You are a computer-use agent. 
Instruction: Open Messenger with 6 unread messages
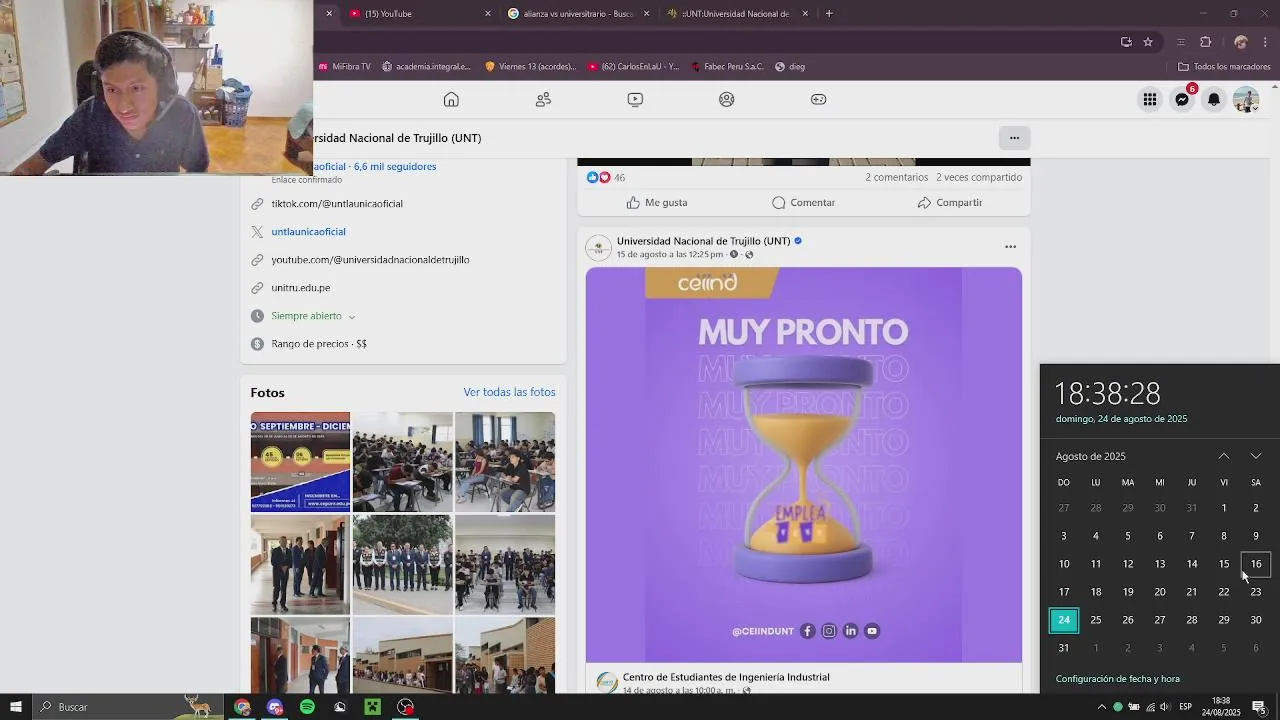point(1182,99)
